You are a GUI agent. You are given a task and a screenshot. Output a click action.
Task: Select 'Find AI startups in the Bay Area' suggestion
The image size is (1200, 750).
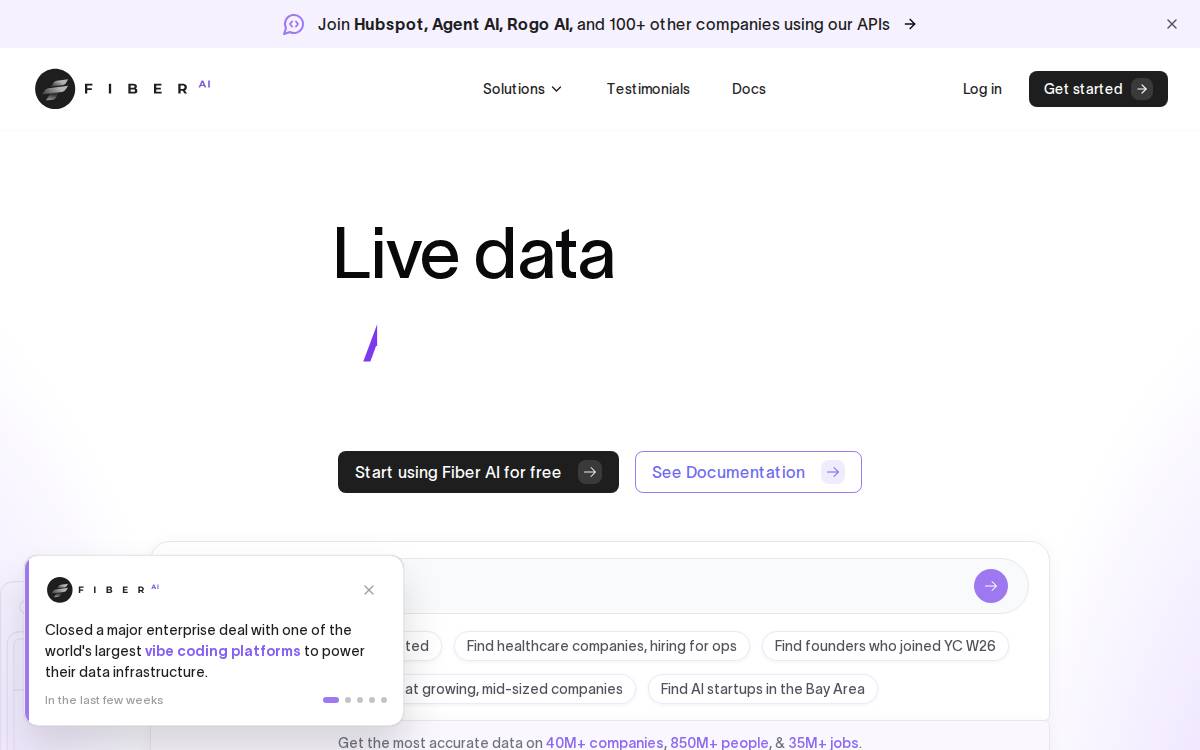[x=762, y=689]
